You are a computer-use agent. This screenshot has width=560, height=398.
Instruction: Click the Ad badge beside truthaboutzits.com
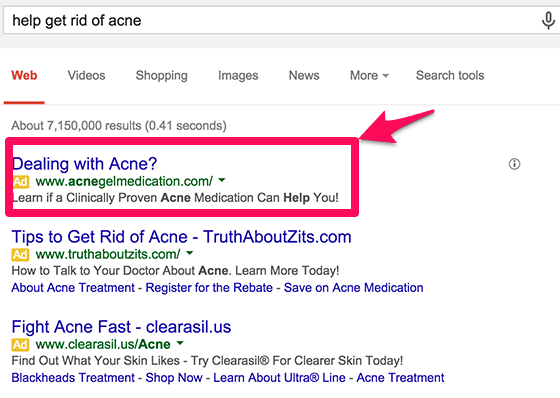[x=20, y=254]
